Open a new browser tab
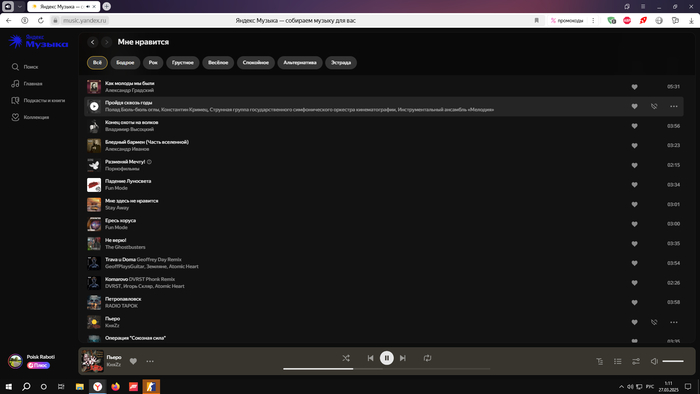Screen dimensions: 700x394 tap(107, 6)
